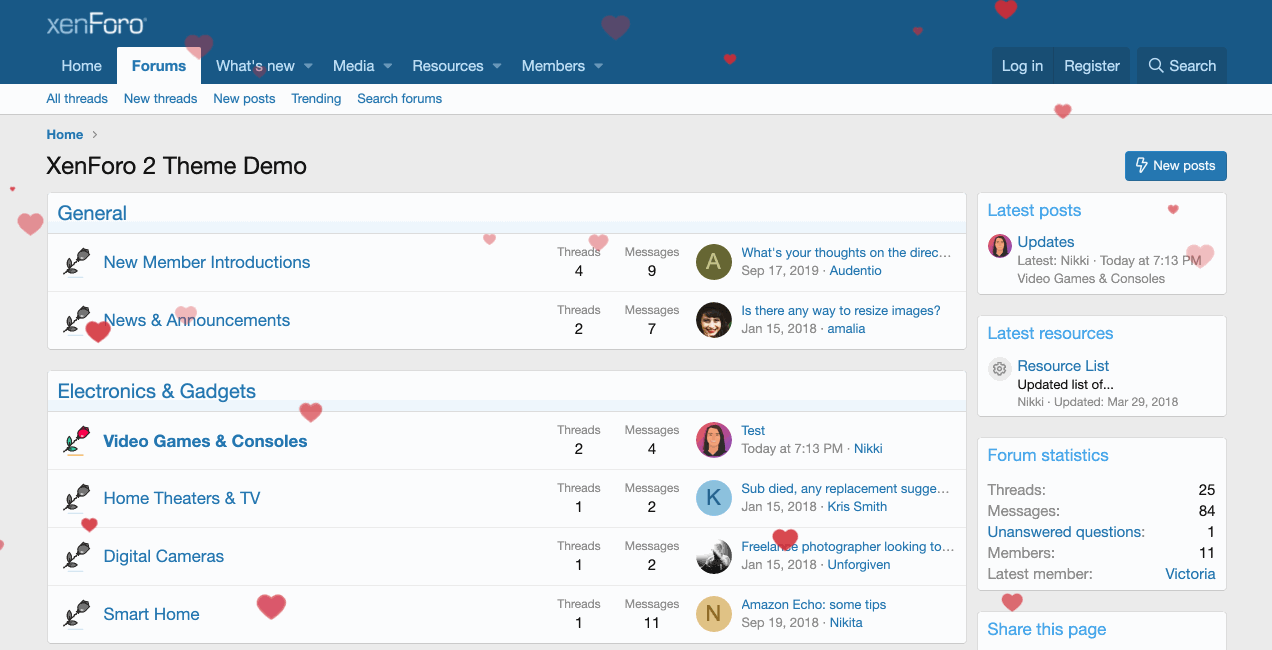This screenshot has height=650, width=1272.
Task: Click Kris Smith's avatar with letter K
Action: tap(713, 498)
